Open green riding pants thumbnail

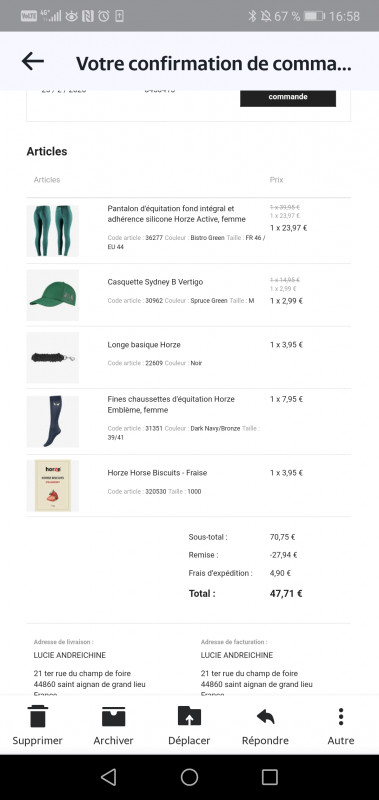[53, 231]
